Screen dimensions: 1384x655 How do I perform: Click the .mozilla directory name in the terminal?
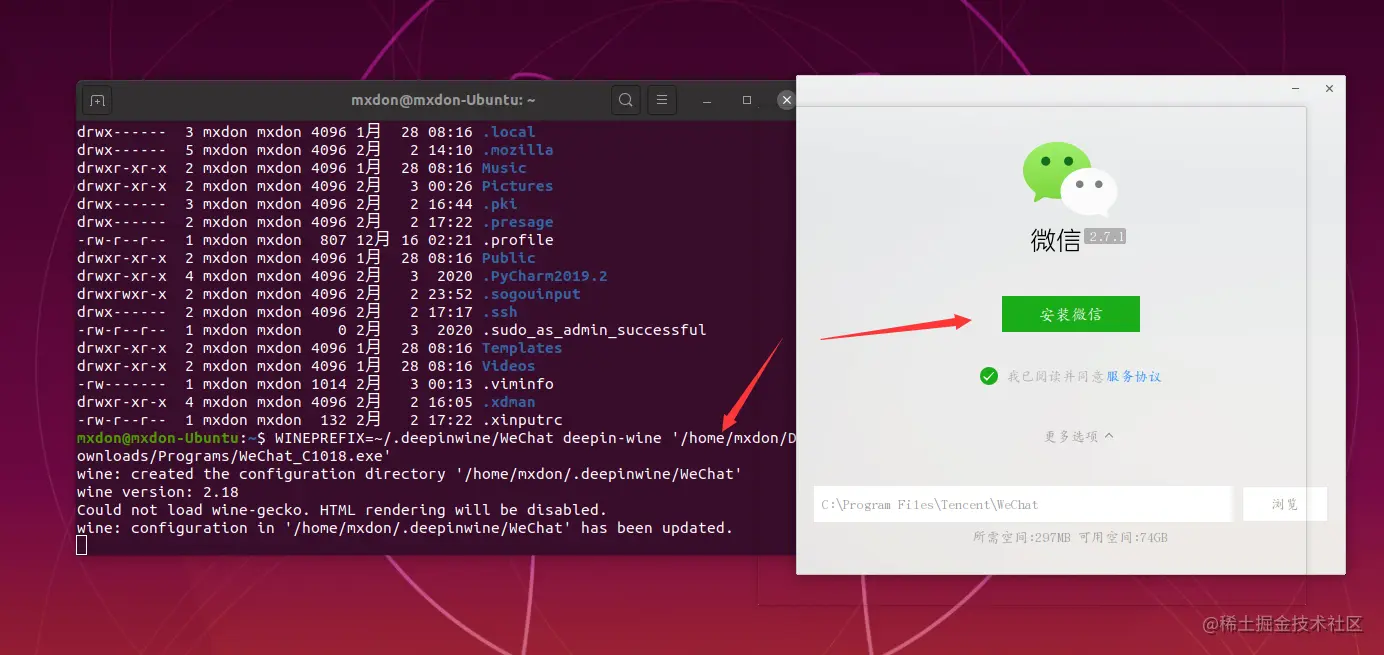pos(518,150)
